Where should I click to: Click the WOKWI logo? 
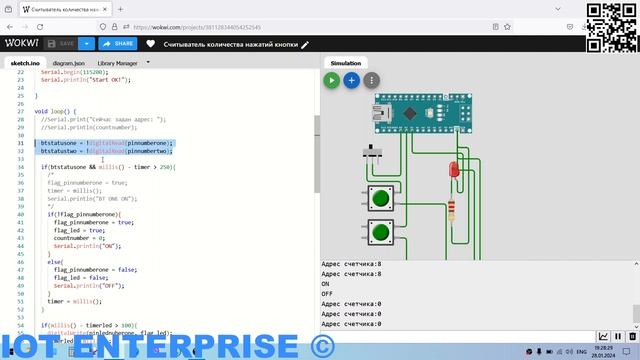pyautogui.click(x=22, y=43)
